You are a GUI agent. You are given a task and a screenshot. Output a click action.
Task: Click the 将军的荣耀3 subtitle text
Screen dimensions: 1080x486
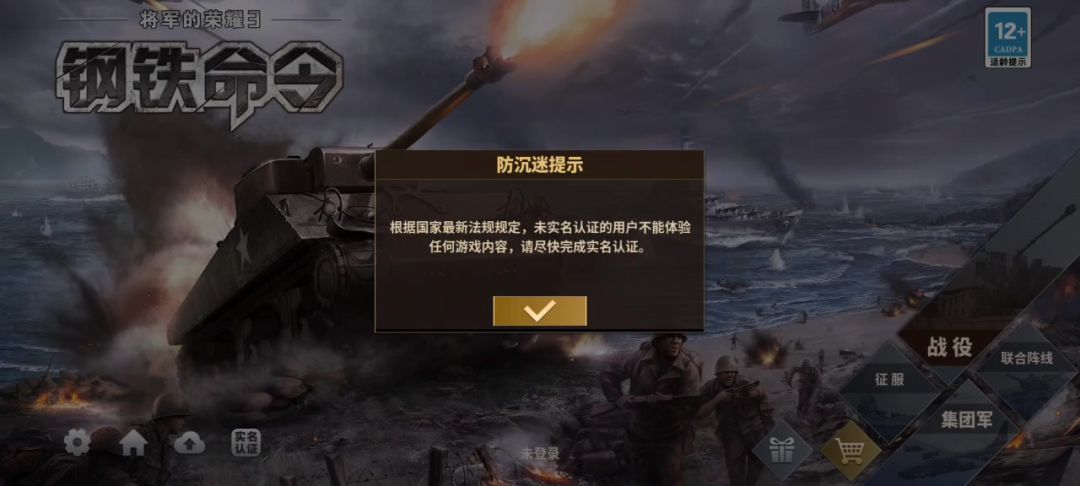[x=200, y=20]
